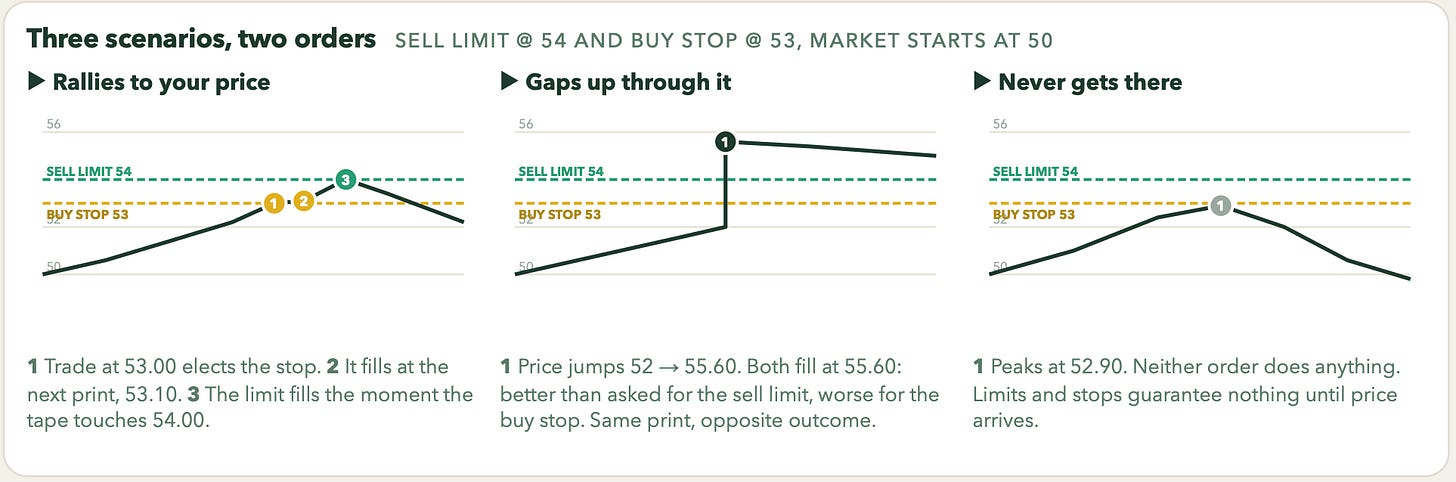Viewport: 1456px width, 482px height.
Task: Select the 'Never gets there' heading
Action: (1090, 82)
